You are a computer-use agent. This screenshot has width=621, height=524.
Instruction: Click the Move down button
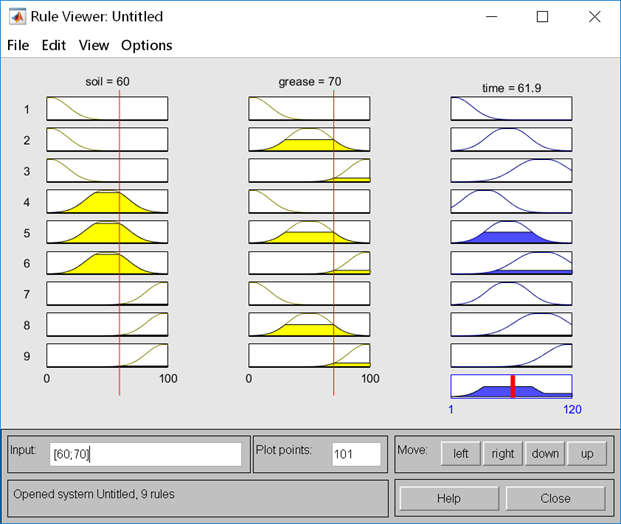point(545,453)
